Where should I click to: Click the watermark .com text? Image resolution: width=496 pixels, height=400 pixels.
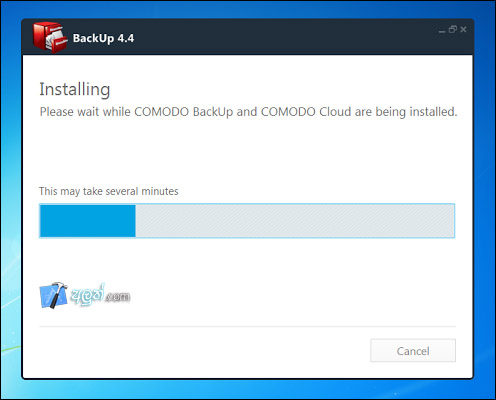pos(118,296)
